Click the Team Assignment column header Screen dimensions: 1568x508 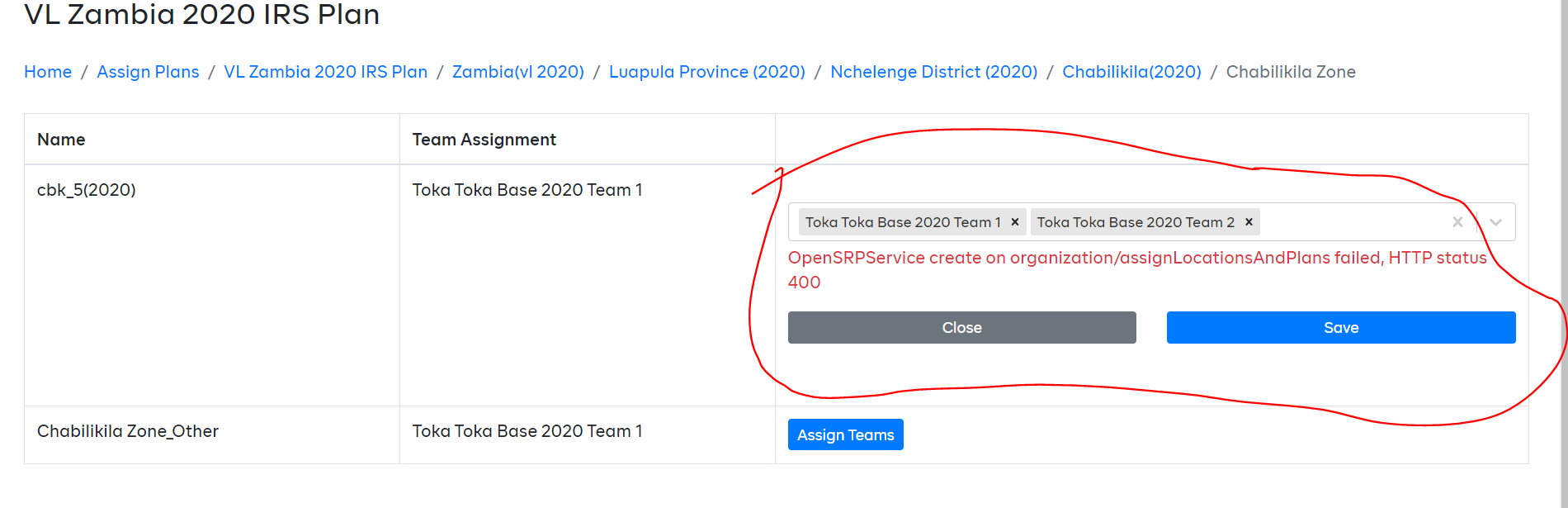click(484, 139)
